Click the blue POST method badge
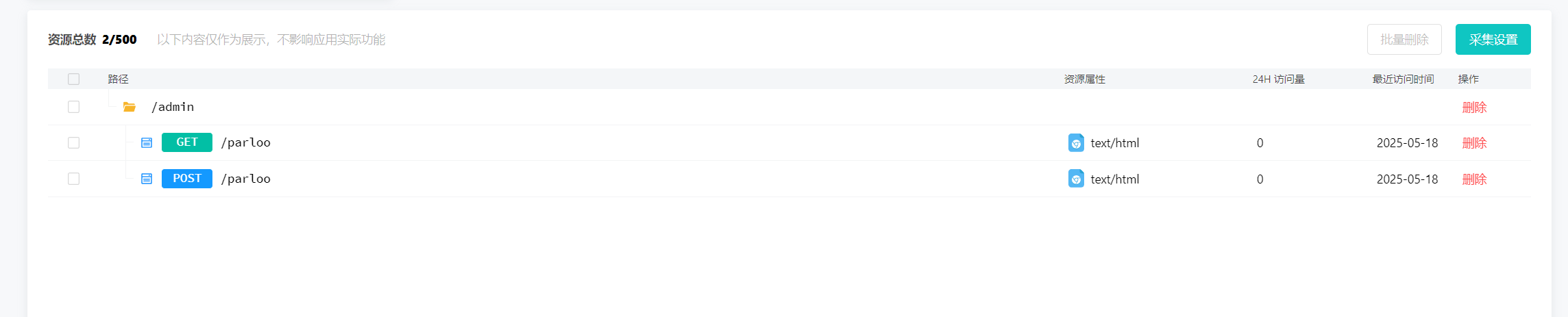The image size is (1568, 317). (187, 179)
